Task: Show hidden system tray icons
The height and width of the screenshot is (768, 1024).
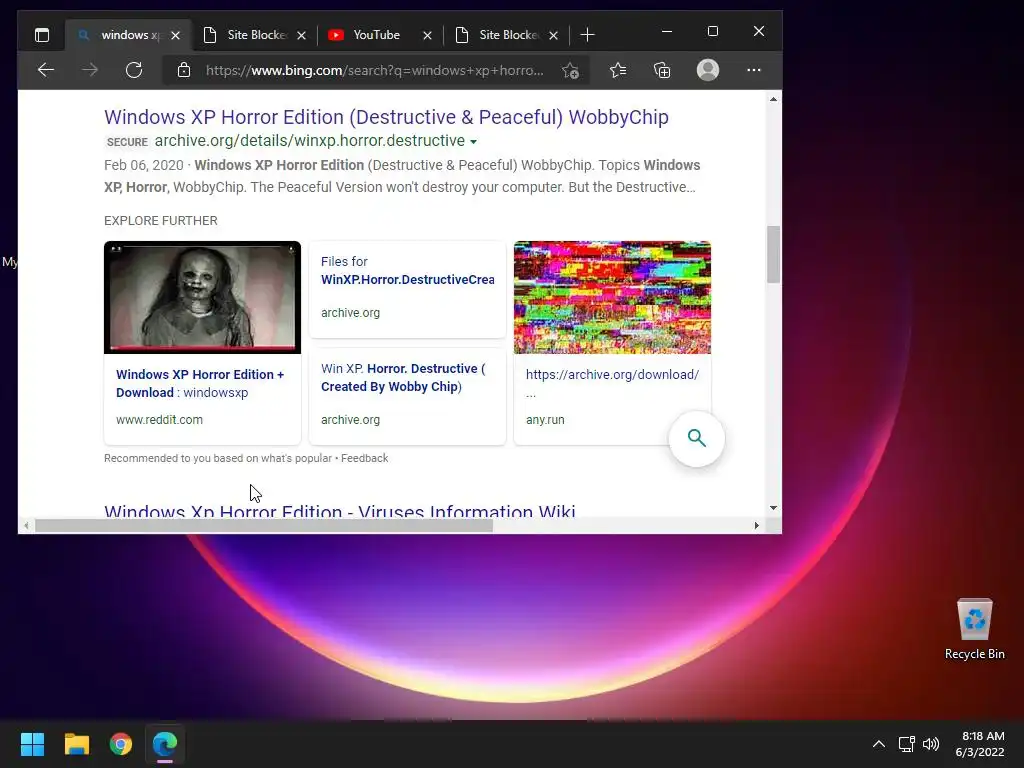Action: 879,744
